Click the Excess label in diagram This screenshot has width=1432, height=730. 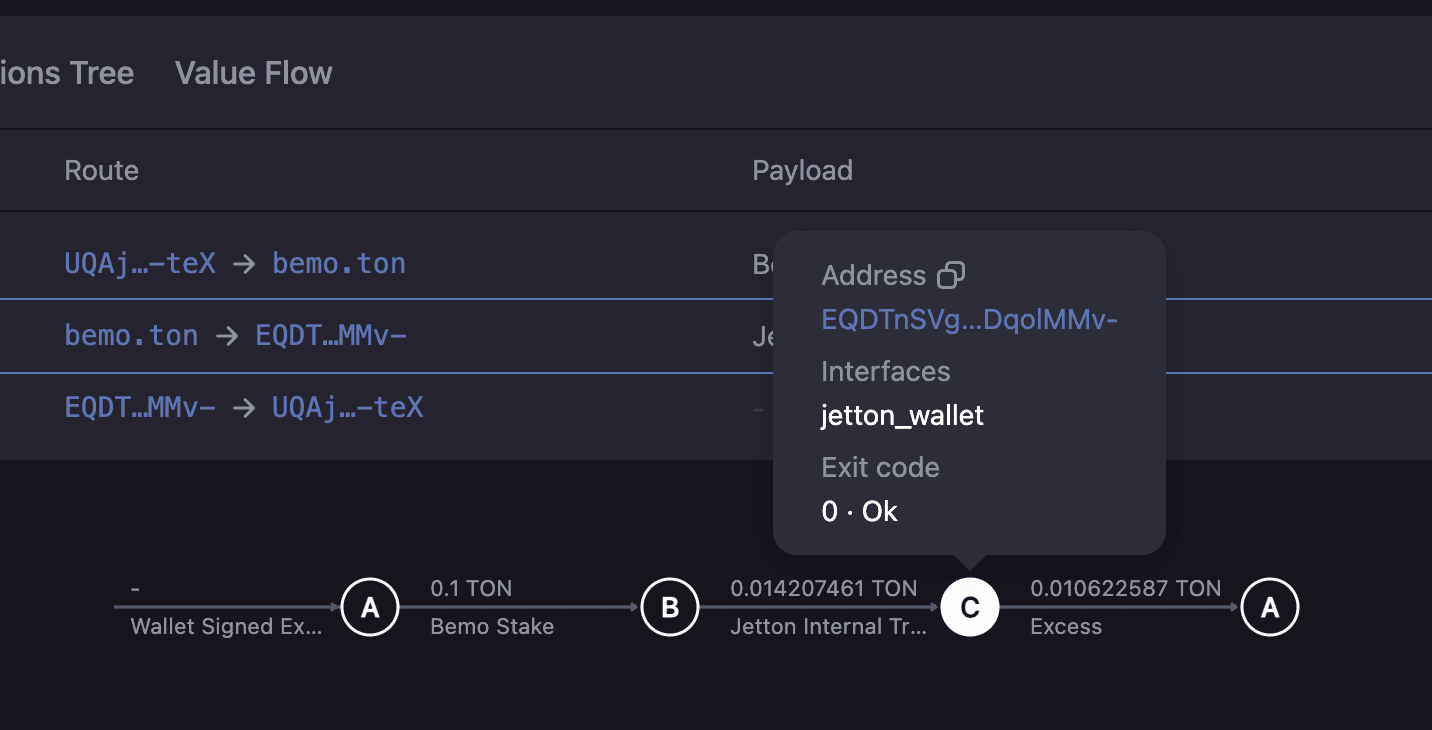(x=1066, y=627)
